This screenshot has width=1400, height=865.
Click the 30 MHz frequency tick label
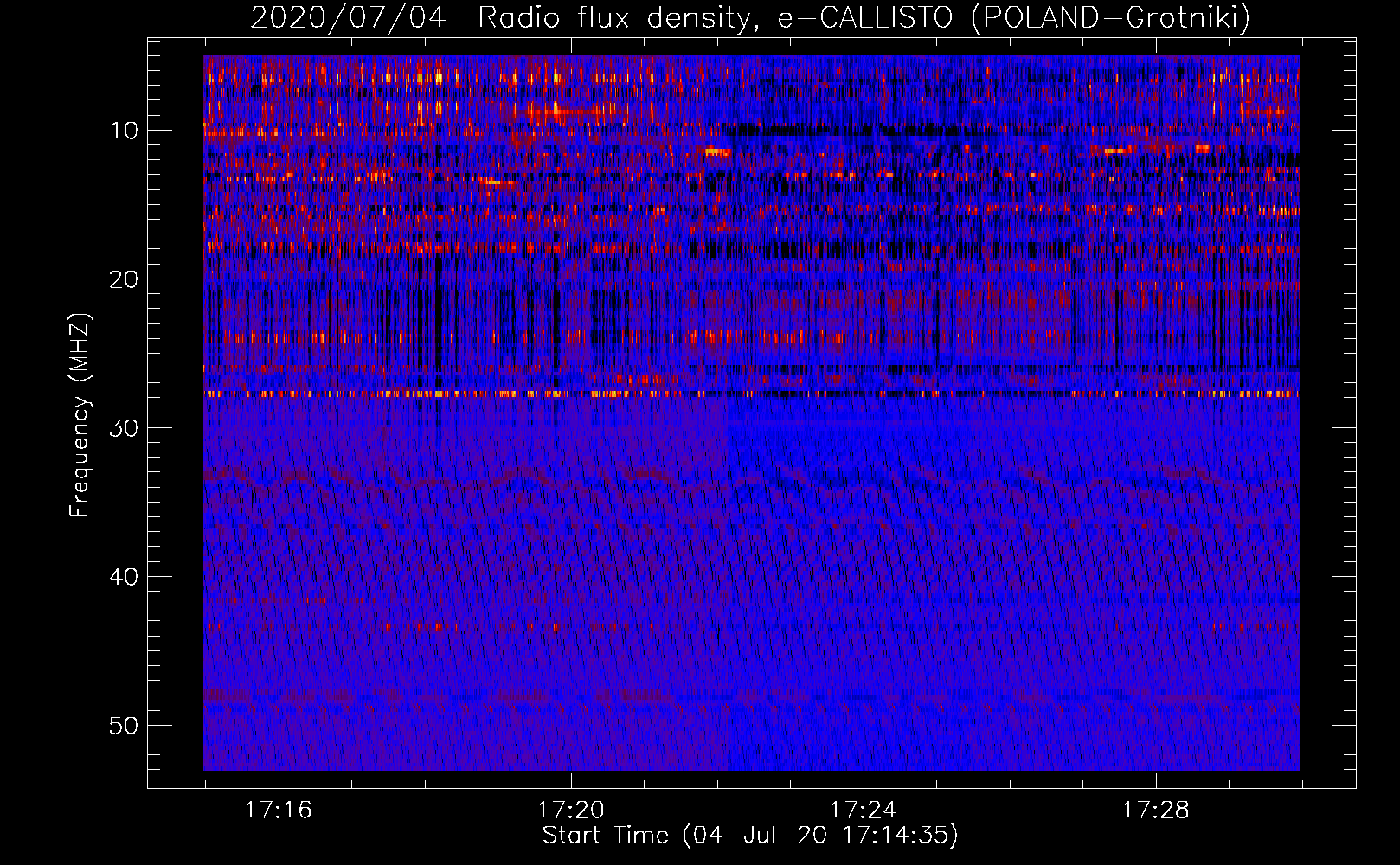pos(124,428)
